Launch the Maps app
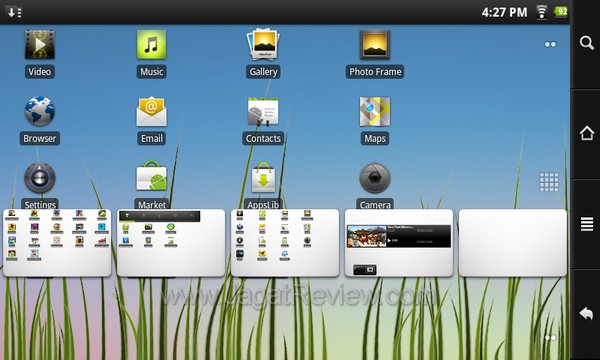Image resolution: width=600 pixels, height=360 pixels. 375,111
